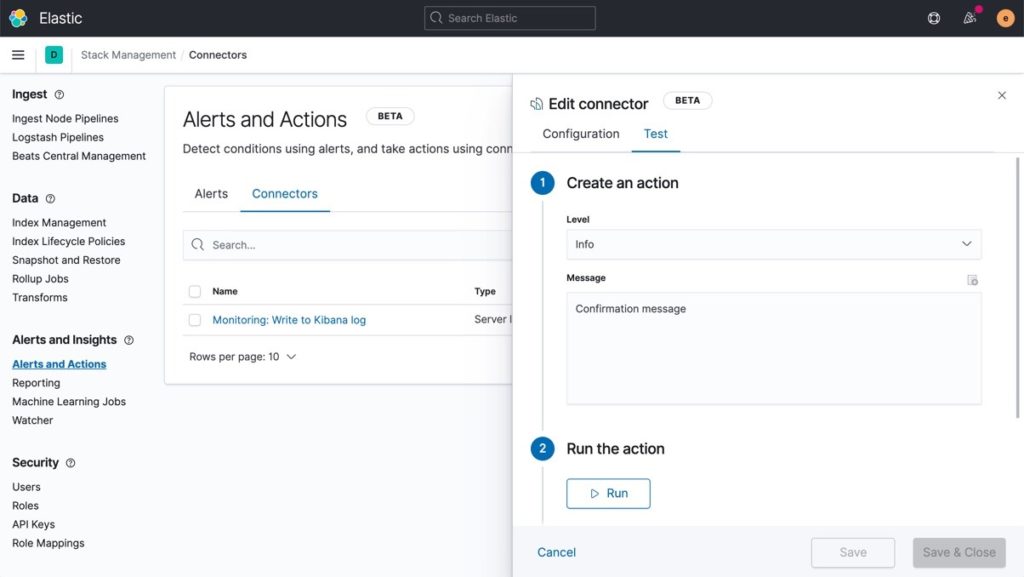This screenshot has width=1024, height=577.
Task: Toggle the hamburger navigation menu
Action: point(18,55)
